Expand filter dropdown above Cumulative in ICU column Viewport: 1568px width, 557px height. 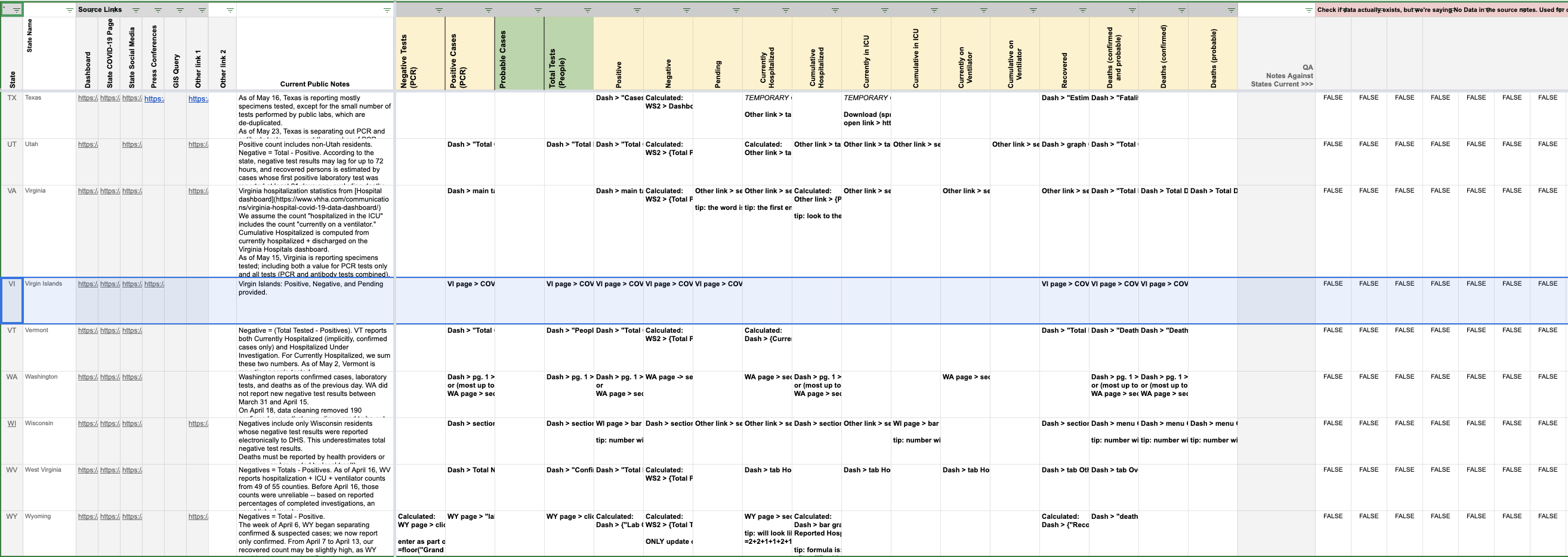point(934,10)
